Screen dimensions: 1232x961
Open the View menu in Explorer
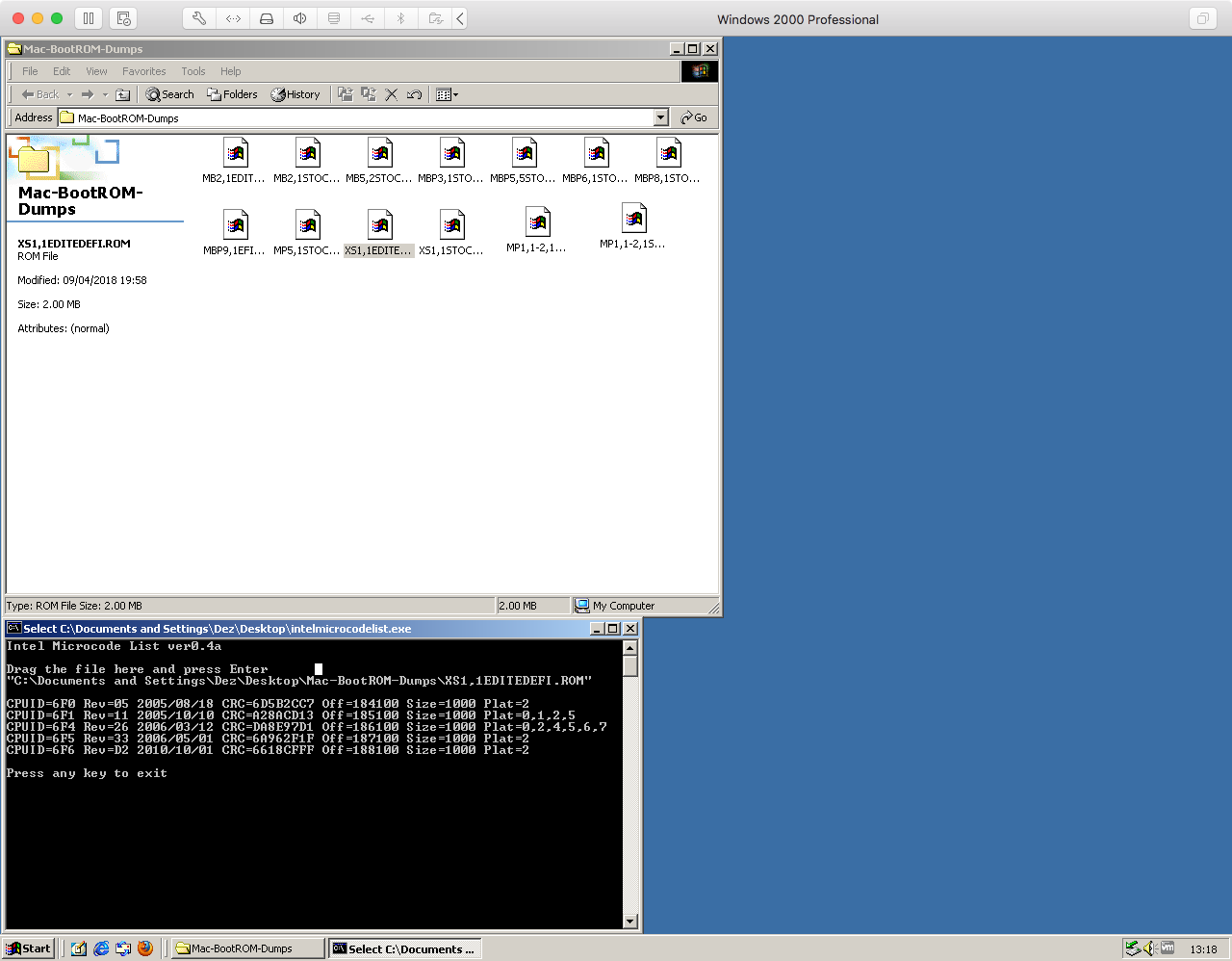click(96, 71)
